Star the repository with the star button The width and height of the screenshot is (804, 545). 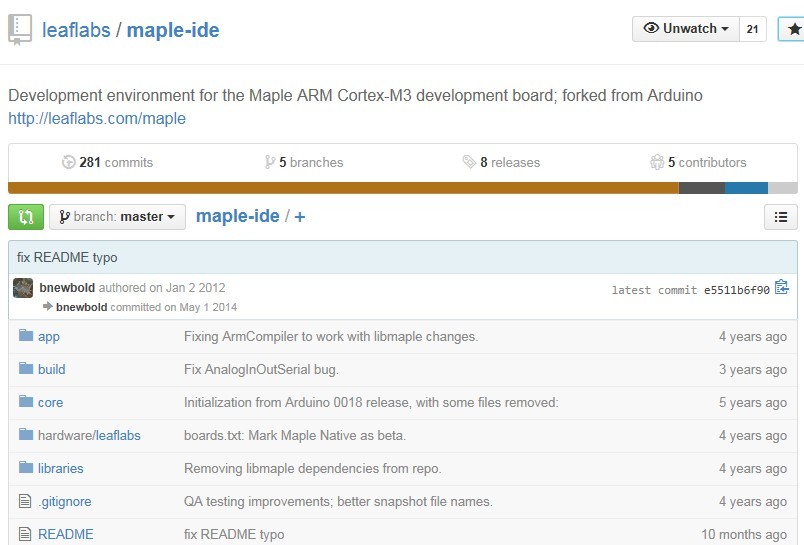pyautogui.click(x=793, y=29)
